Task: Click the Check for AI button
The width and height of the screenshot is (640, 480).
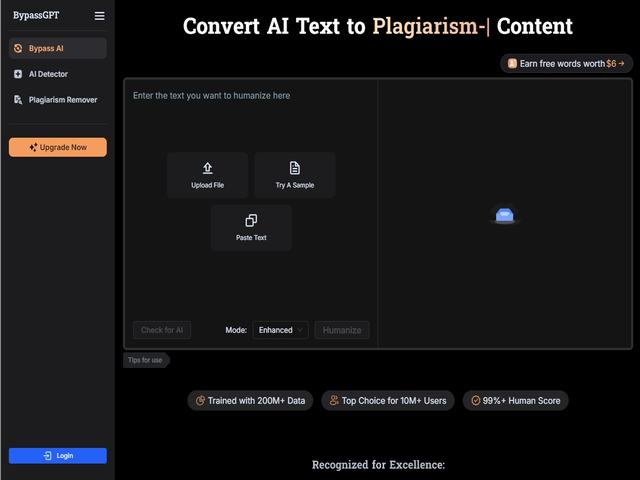Action: point(162,330)
